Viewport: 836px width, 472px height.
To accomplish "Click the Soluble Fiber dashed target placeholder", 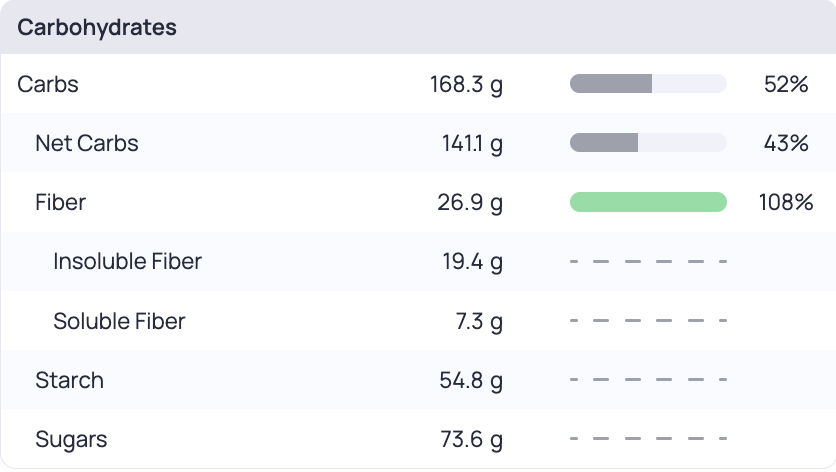I will [648, 321].
